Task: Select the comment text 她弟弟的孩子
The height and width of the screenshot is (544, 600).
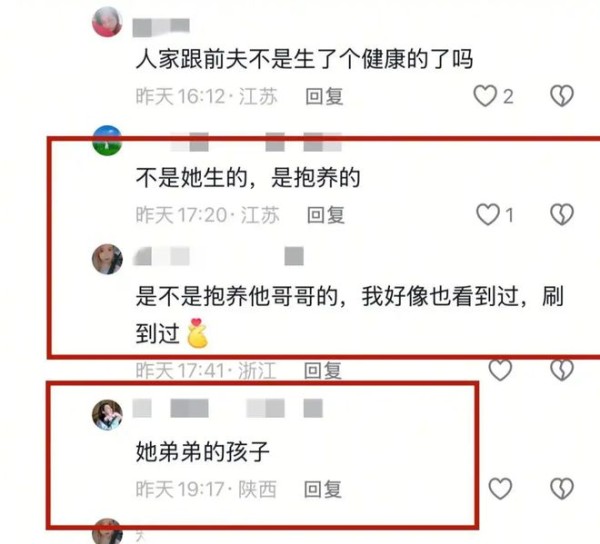Action: point(202,452)
